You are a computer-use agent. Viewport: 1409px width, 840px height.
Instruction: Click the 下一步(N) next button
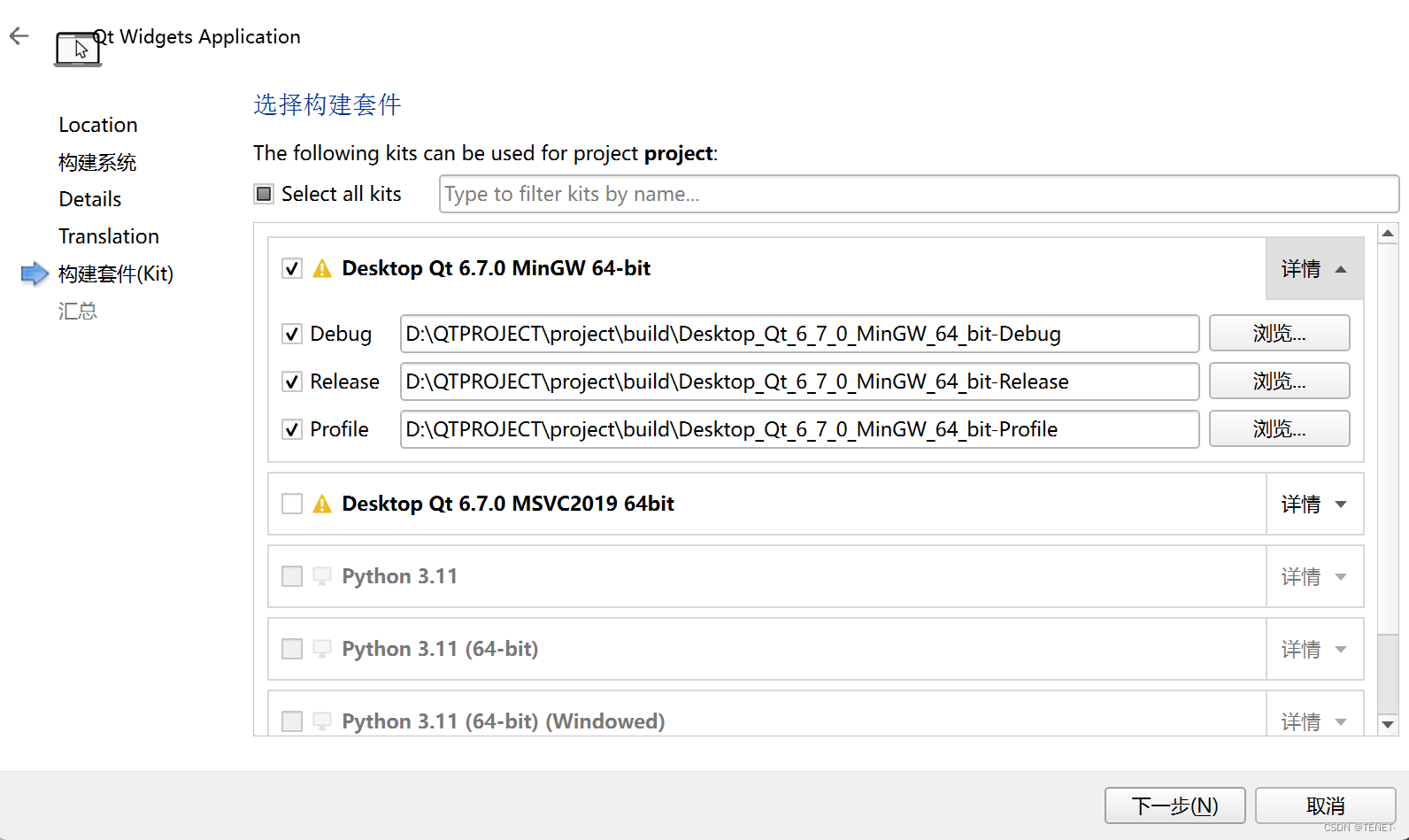[x=1174, y=805]
